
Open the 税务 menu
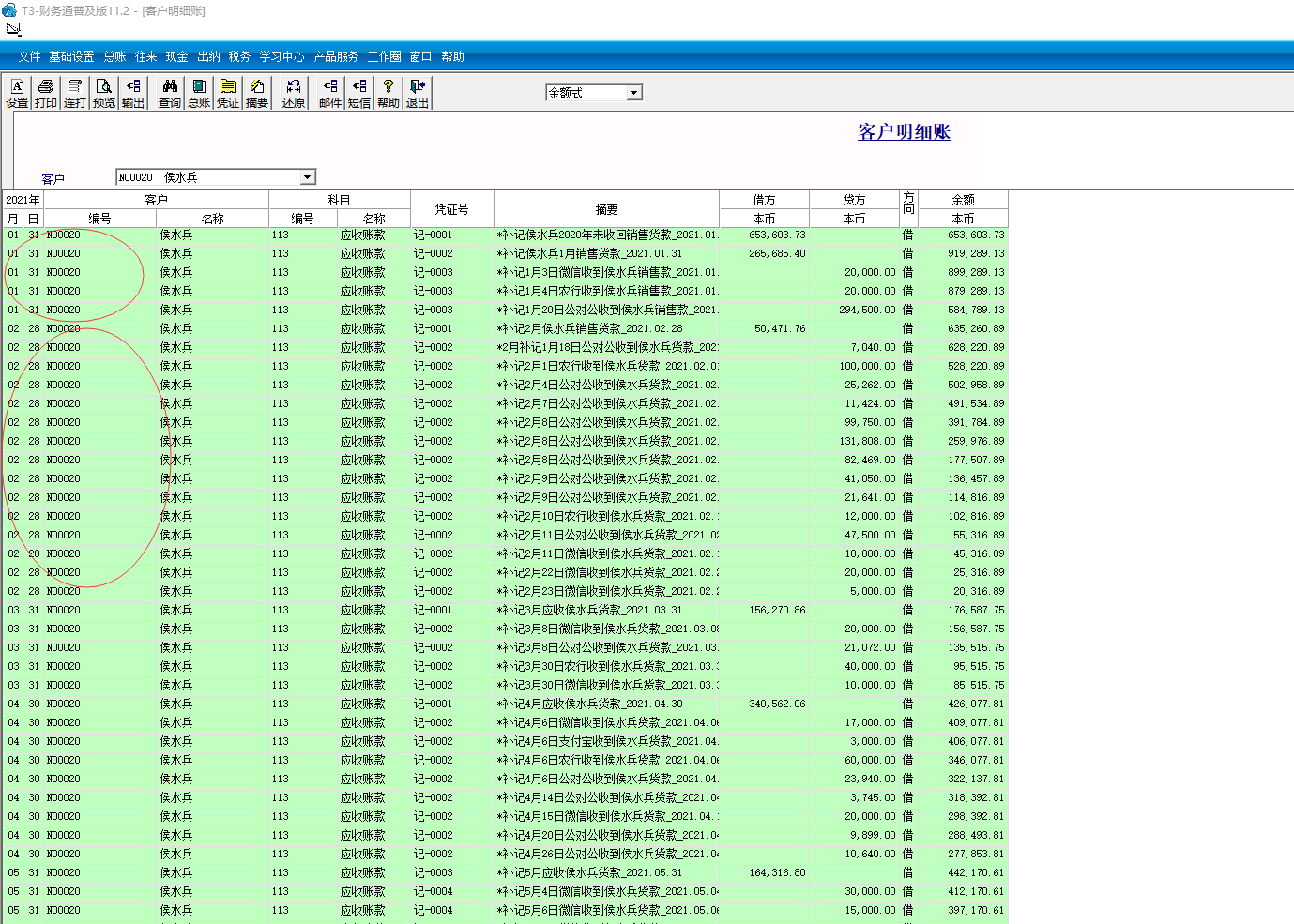pyautogui.click(x=239, y=56)
